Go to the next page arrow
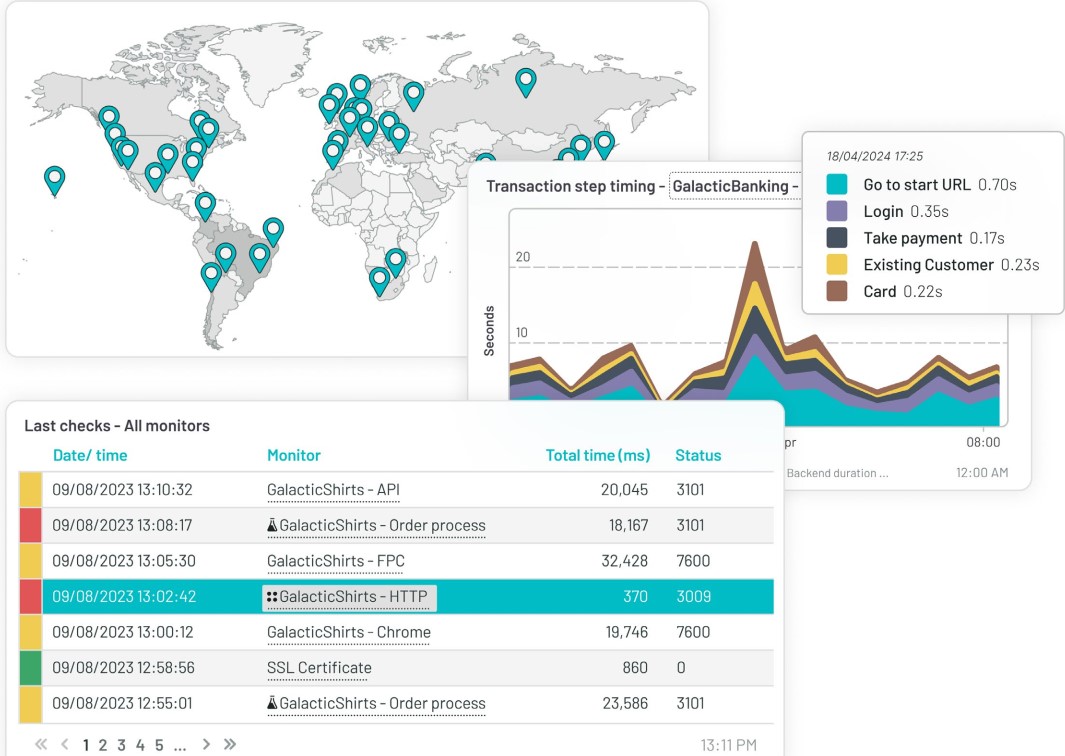 point(206,744)
